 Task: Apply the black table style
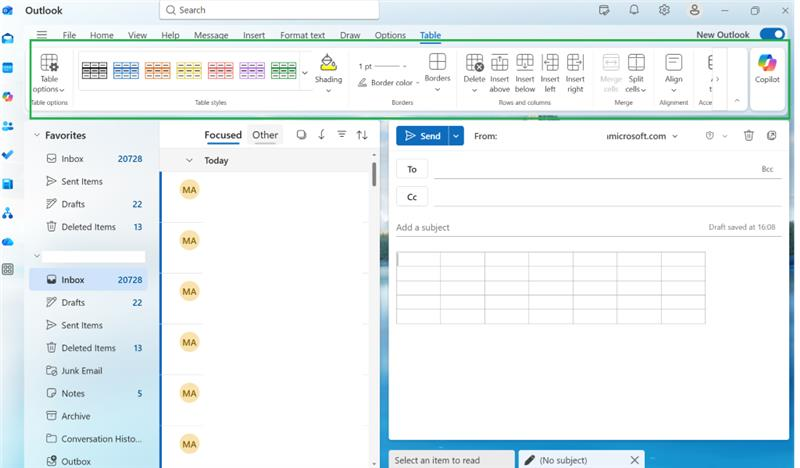coord(94,70)
